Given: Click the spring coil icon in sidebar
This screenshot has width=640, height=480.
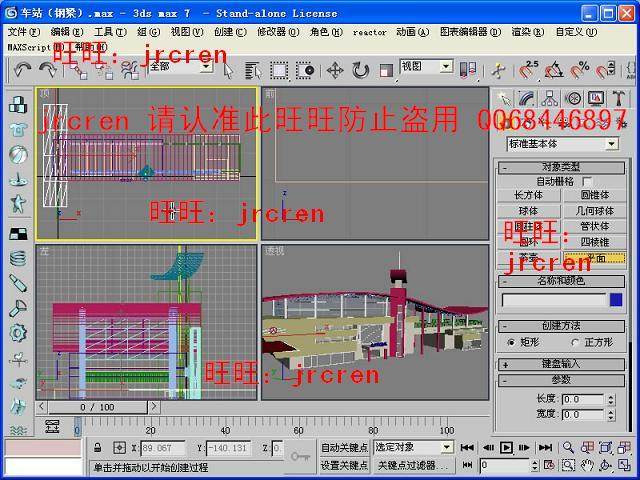Looking at the screenshot, I should 18,258.
